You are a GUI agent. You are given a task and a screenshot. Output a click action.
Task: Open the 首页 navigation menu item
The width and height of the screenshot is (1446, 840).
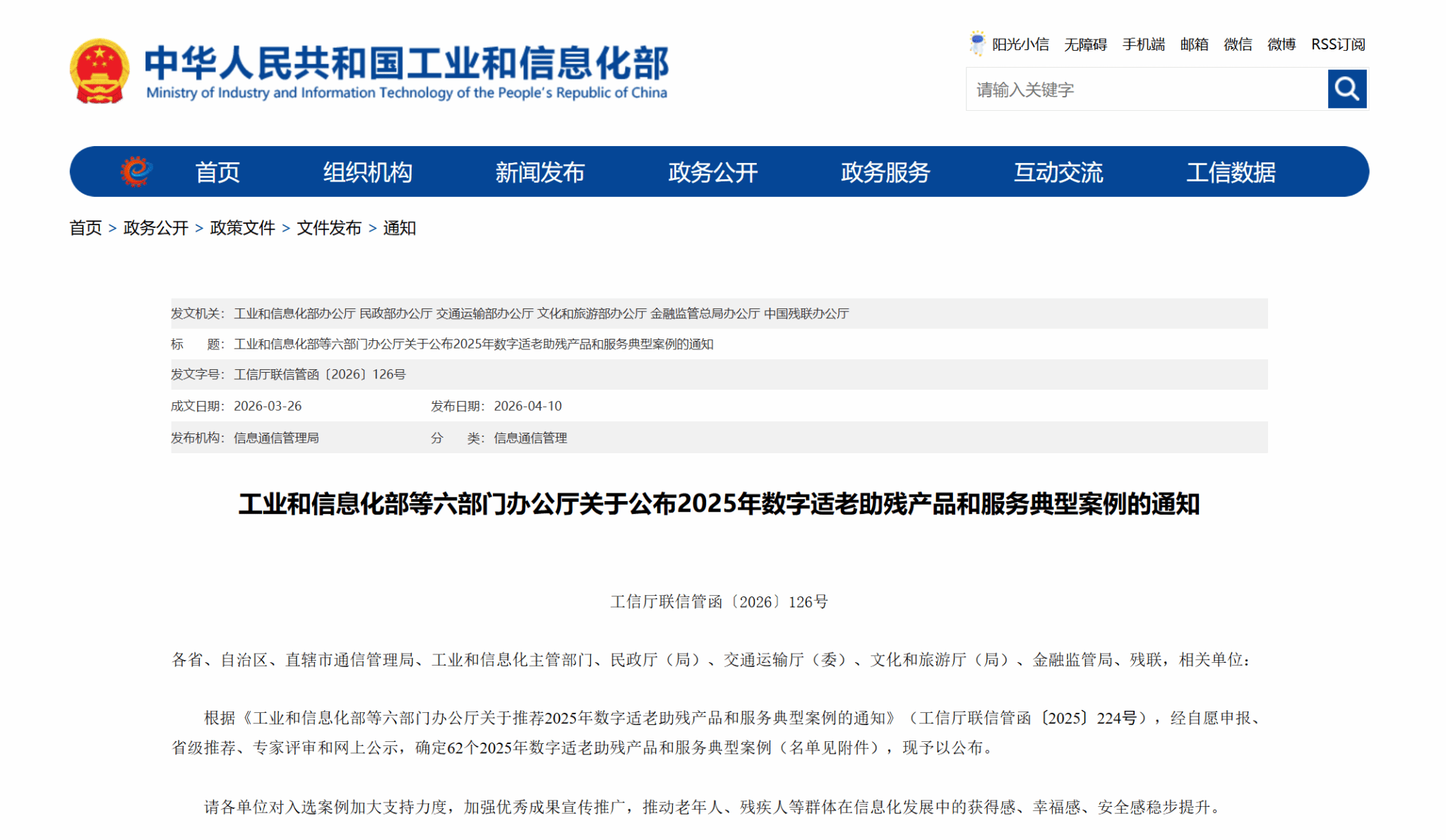click(217, 172)
